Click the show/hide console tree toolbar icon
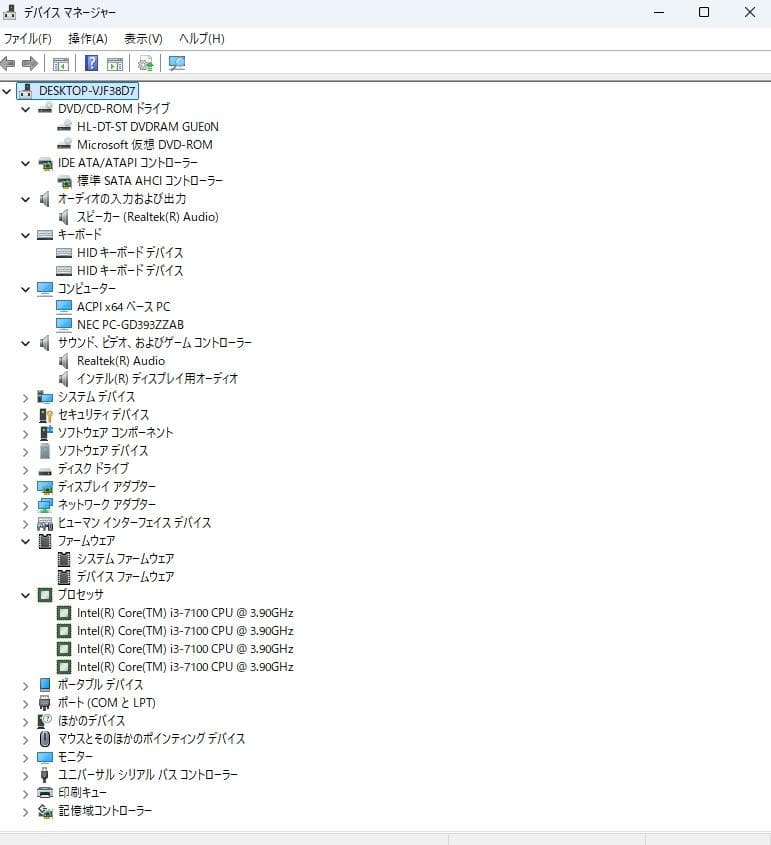The image size is (771, 845). pyautogui.click(x=60, y=64)
